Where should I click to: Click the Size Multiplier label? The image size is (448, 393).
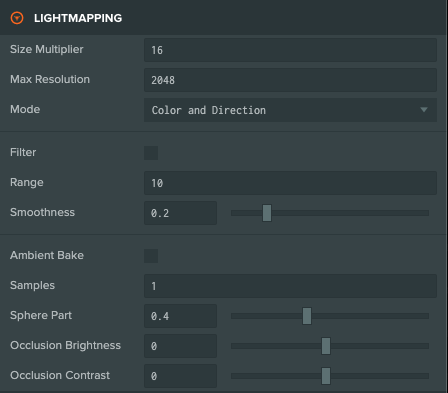click(x=47, y=49)
